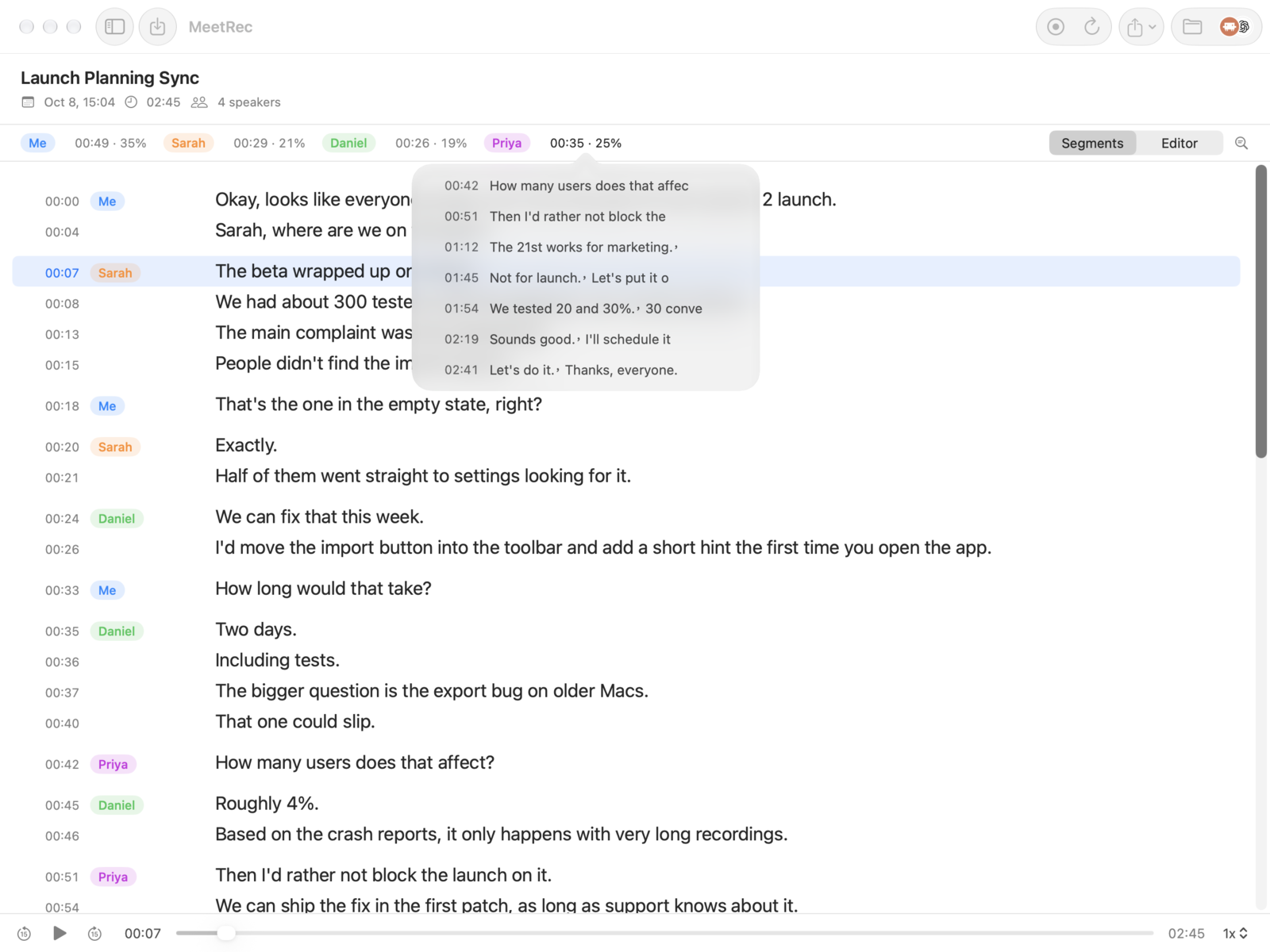Image resolution: width=1270 pixels, height=952 pixels.
Task: Select line 'Roughly 4%.'
Action: (x=267, y=804)
